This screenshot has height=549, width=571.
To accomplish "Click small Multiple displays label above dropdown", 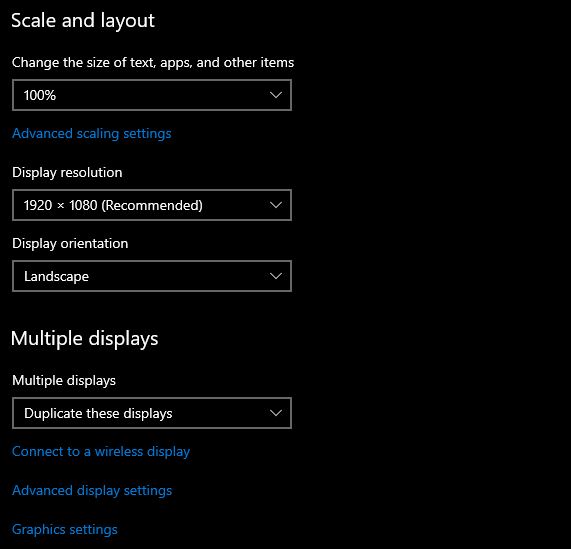I will point(64,380).
